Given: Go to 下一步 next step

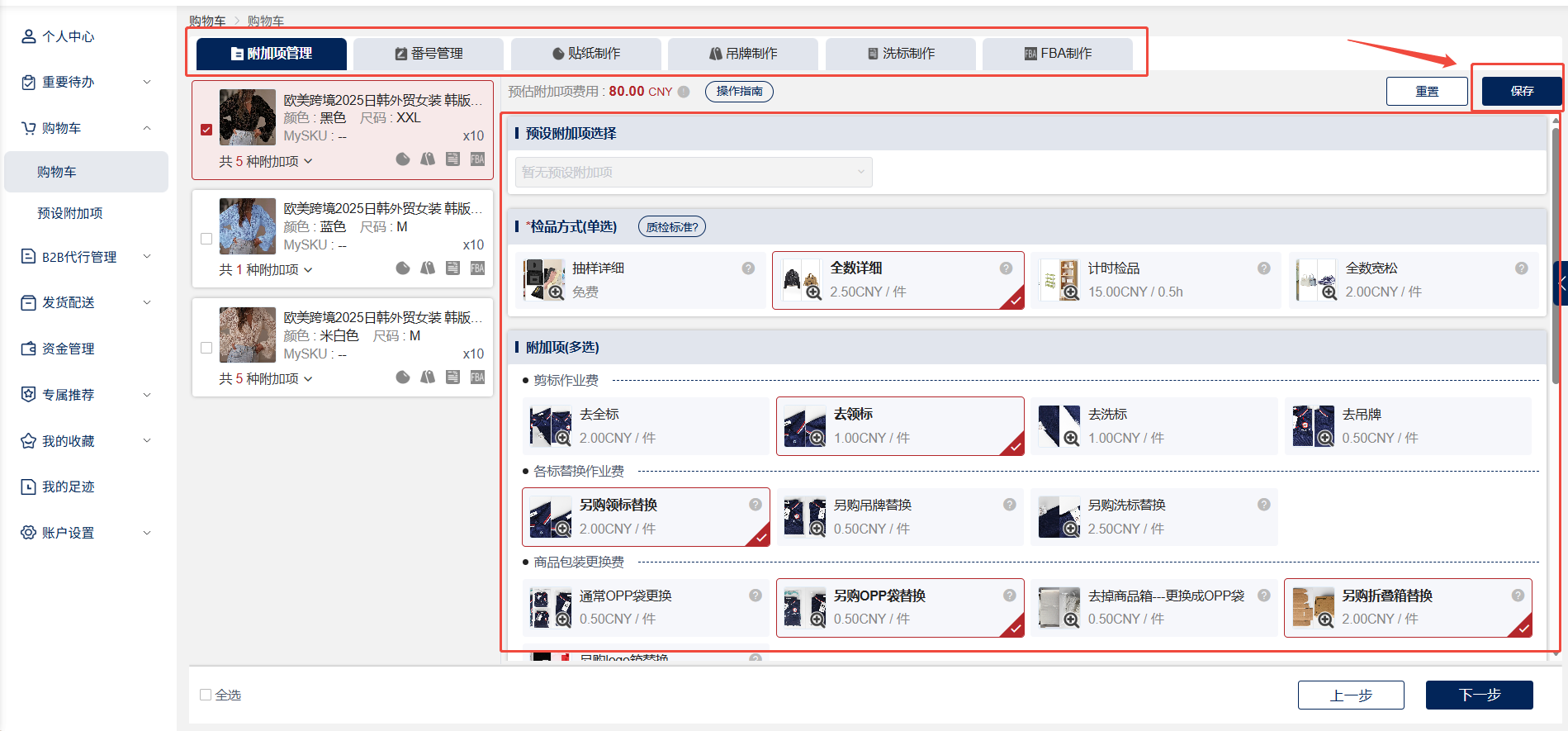Looking at the screenshot, I should pyautogui.click(x=1479, y=695).
